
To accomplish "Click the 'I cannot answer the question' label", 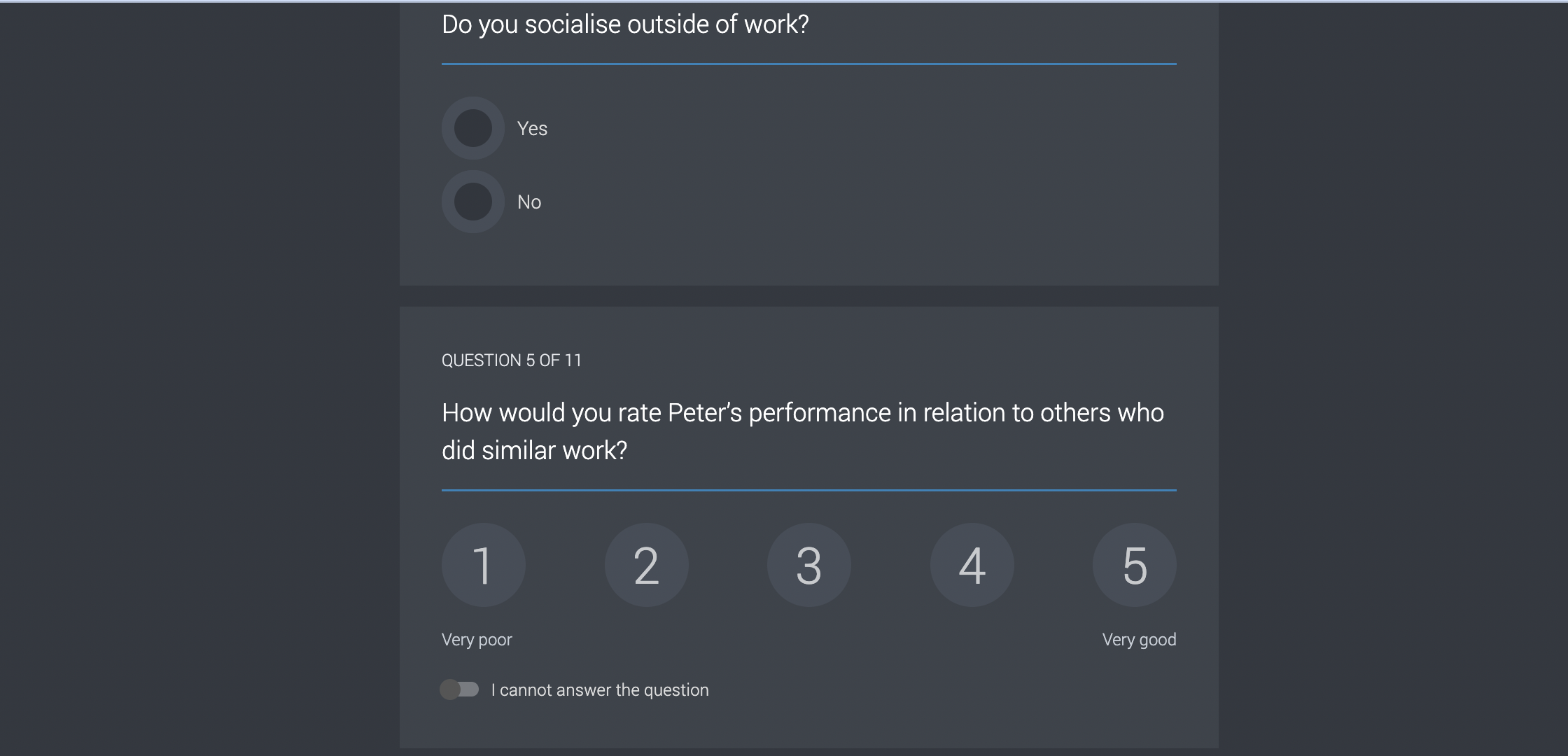I will [x=600, y=689].
